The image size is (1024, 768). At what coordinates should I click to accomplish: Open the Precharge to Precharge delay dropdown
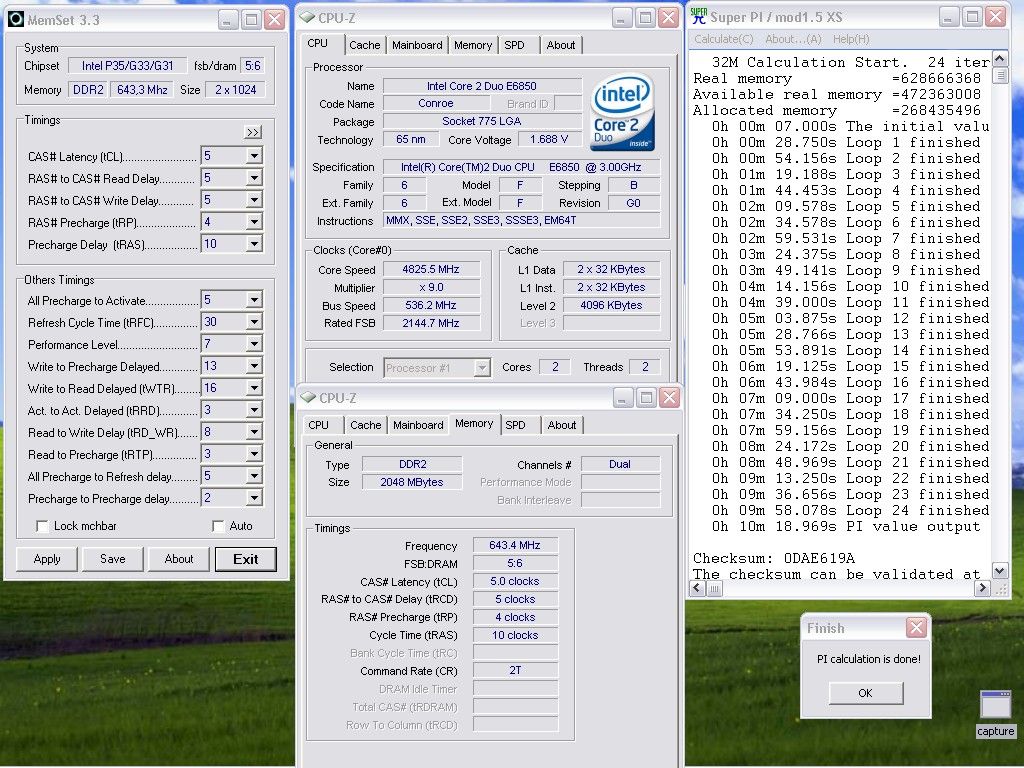pyautogui.click(x=254, y=498)
